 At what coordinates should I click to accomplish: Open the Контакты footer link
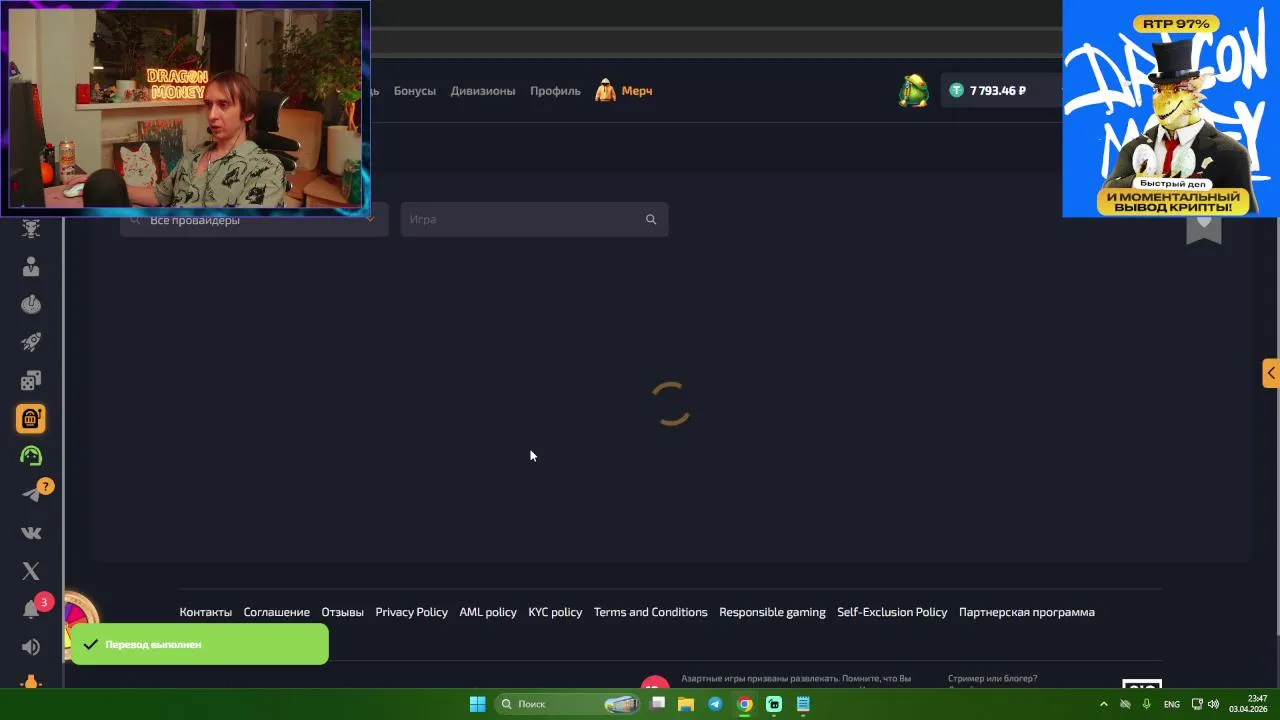pos(205,612)
